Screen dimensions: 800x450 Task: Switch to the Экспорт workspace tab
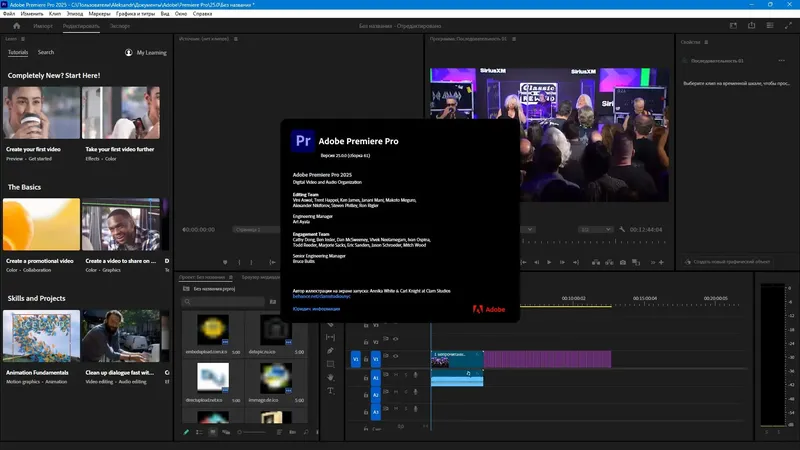tap(120, 26)
